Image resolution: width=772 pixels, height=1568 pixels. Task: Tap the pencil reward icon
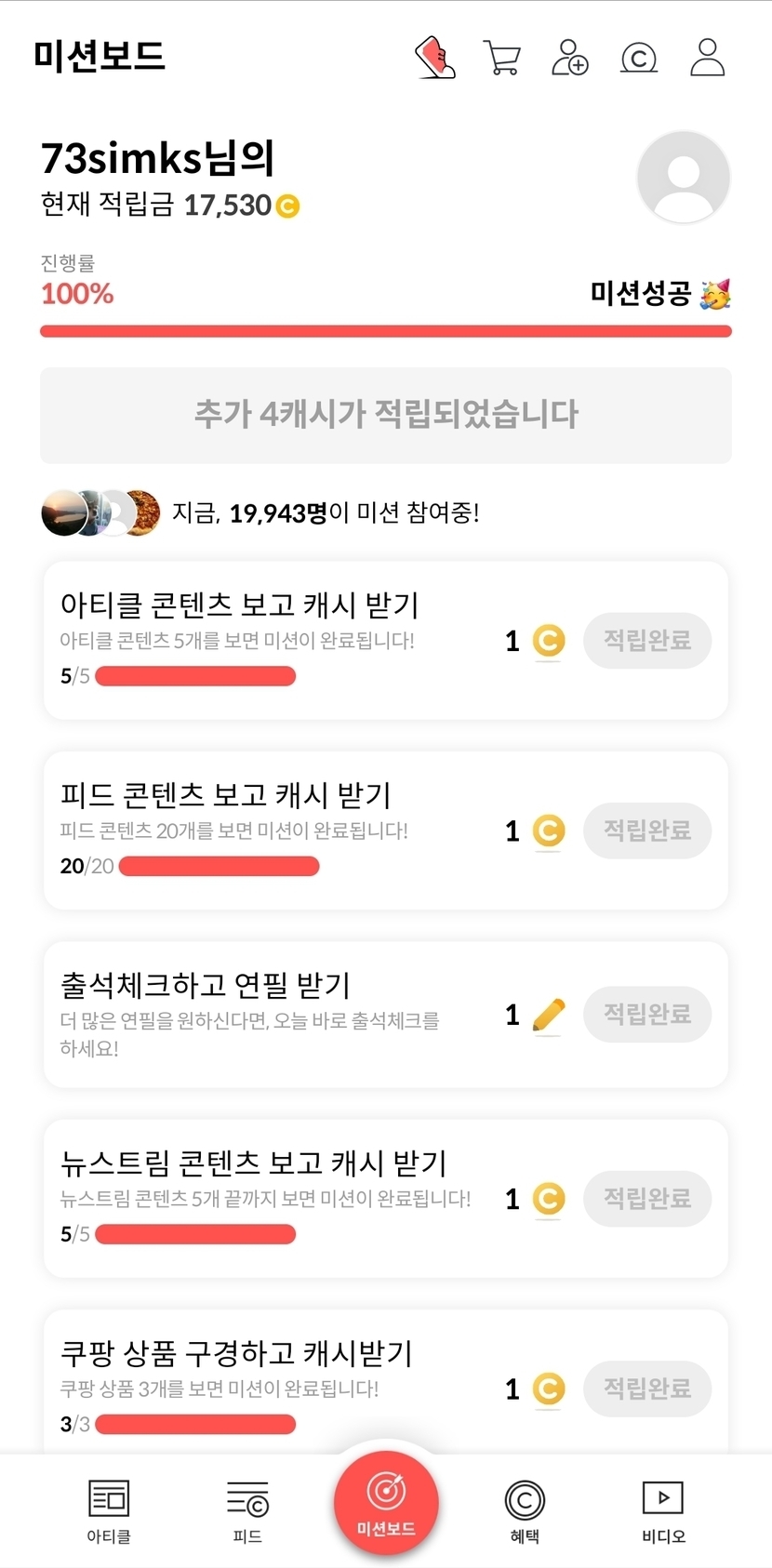(x=549, y=1015)
